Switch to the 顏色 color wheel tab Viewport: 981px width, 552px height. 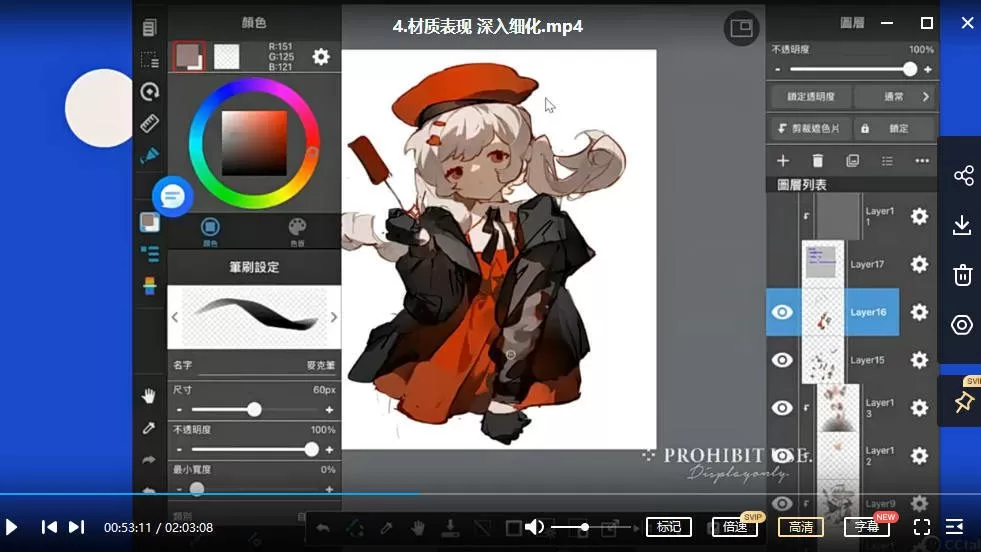pyautogui.click(x=210, y=230)
